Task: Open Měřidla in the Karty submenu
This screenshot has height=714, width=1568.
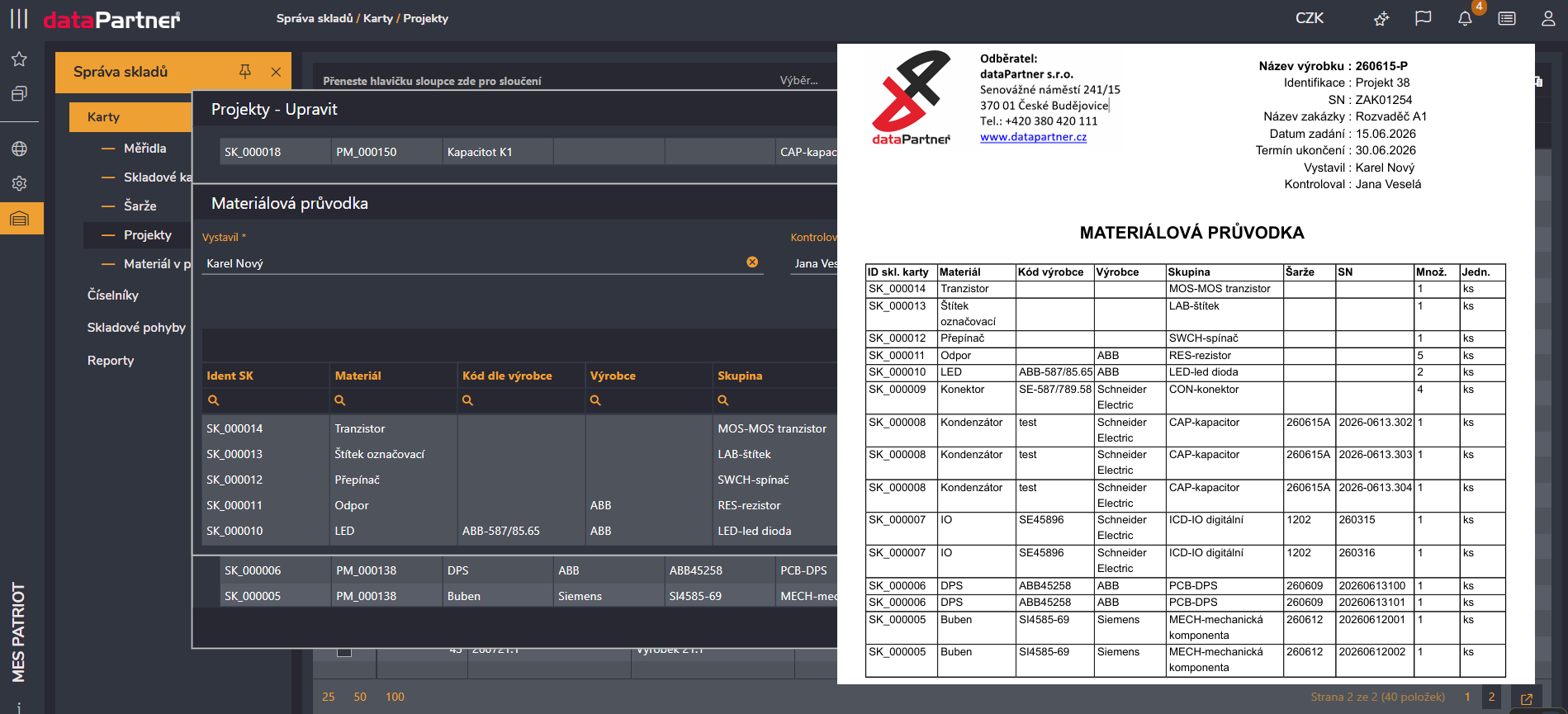Action: (145, 148)
